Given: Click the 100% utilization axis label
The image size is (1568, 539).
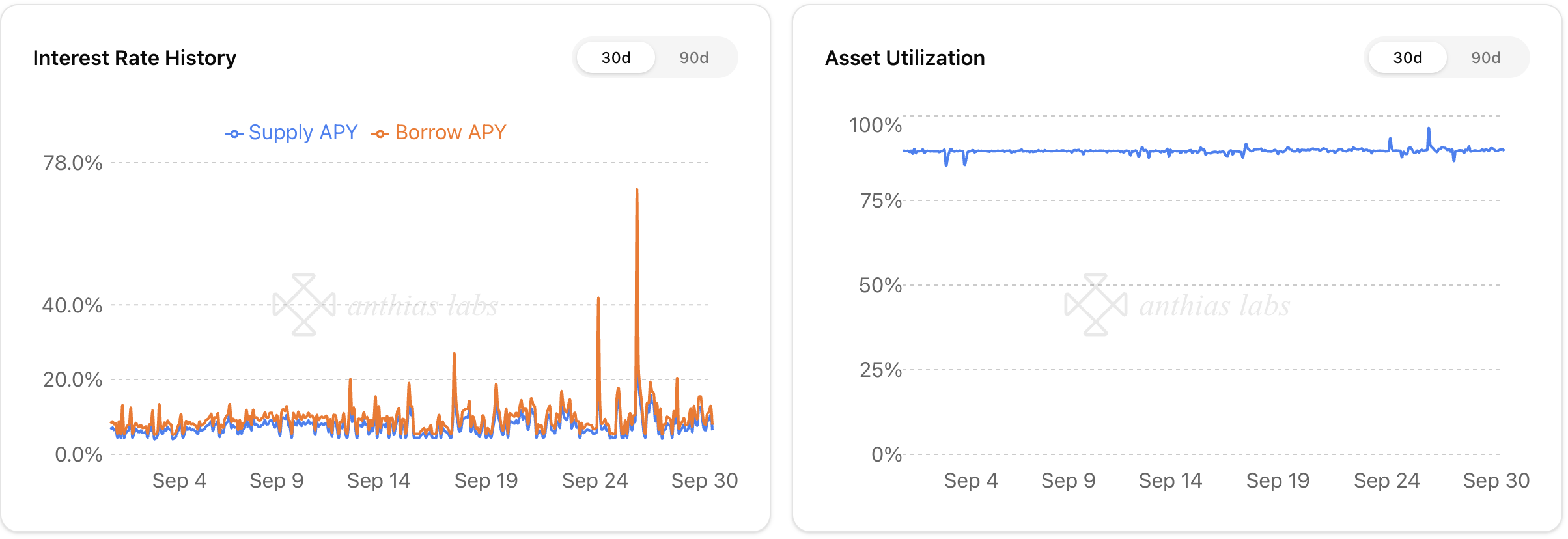Looking at the screenshot, I should (x=875, y=125).
